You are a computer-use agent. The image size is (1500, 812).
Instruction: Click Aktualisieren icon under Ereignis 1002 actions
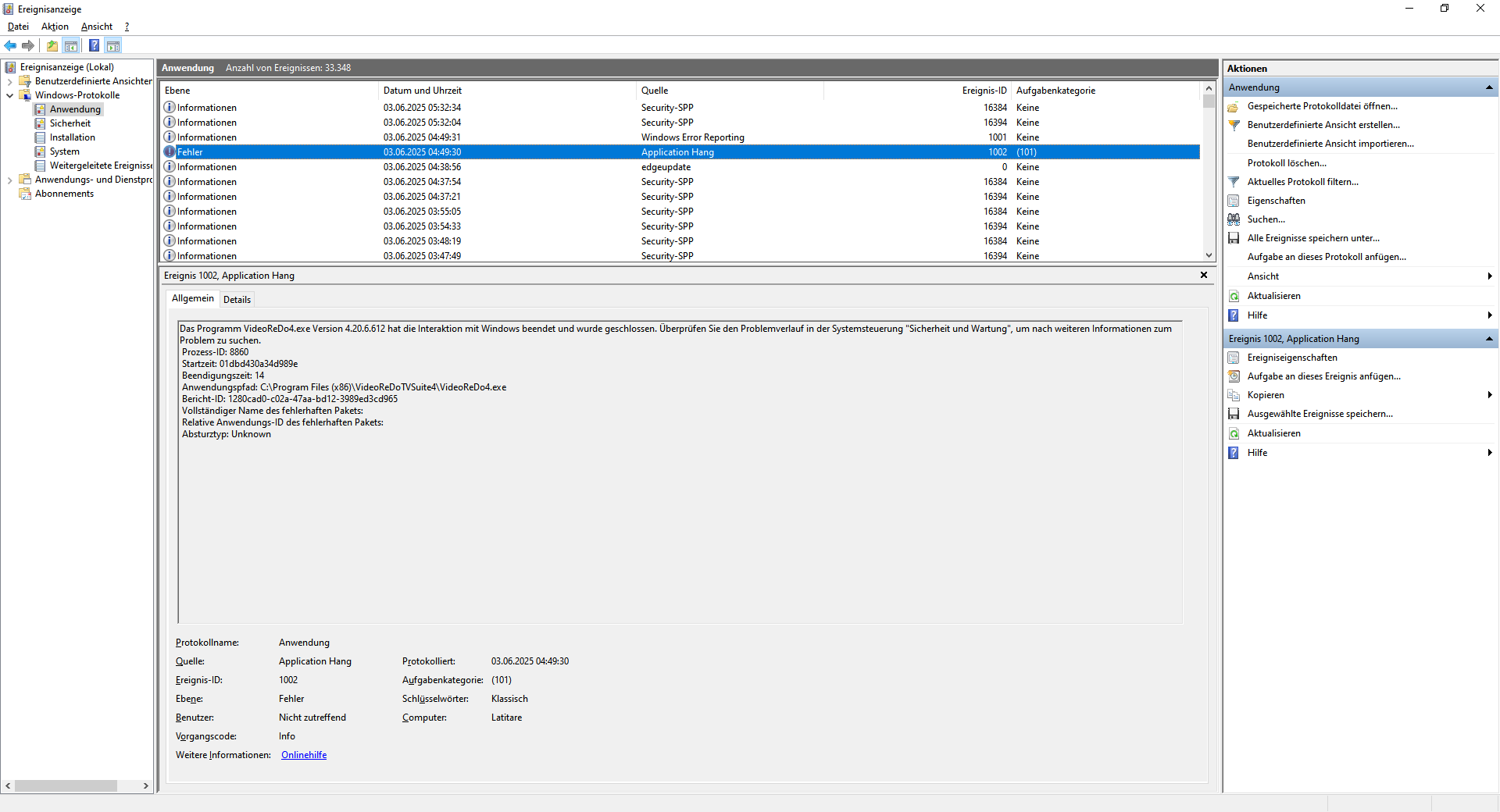click(x=1234, y=433)
